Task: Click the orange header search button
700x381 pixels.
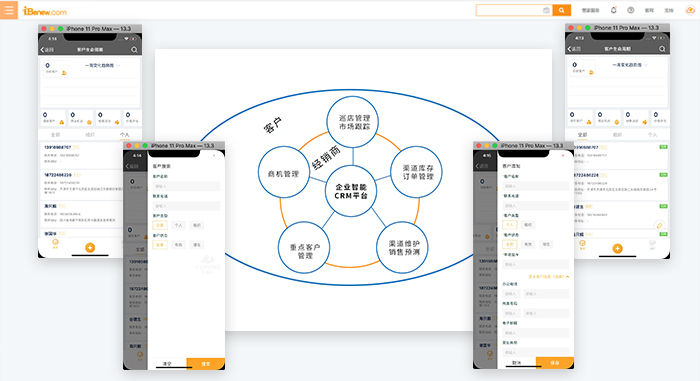Action: [x=562, y=10]
